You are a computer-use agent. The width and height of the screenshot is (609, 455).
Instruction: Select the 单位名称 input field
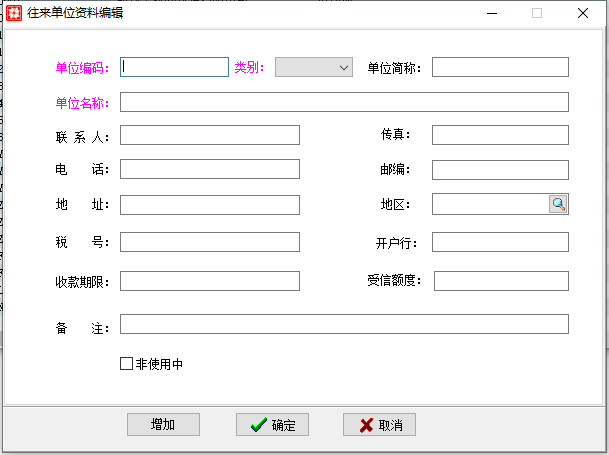[344, 102]
